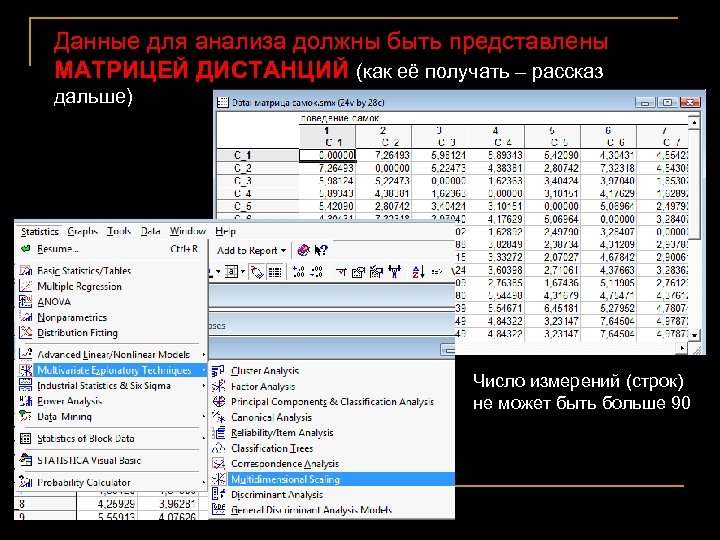Choose General Discriminant Analysis Models
The width and height of the screenshot is (720, 540).
tap(332, 510)
